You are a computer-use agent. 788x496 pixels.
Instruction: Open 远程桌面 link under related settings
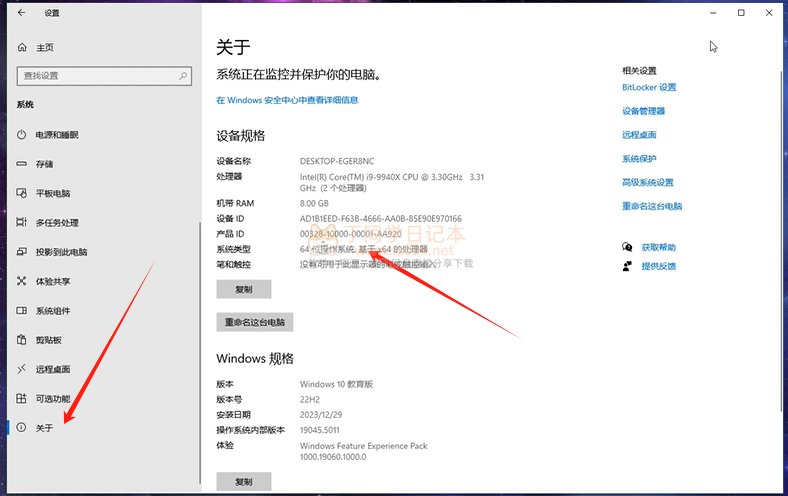coord(639,135)
